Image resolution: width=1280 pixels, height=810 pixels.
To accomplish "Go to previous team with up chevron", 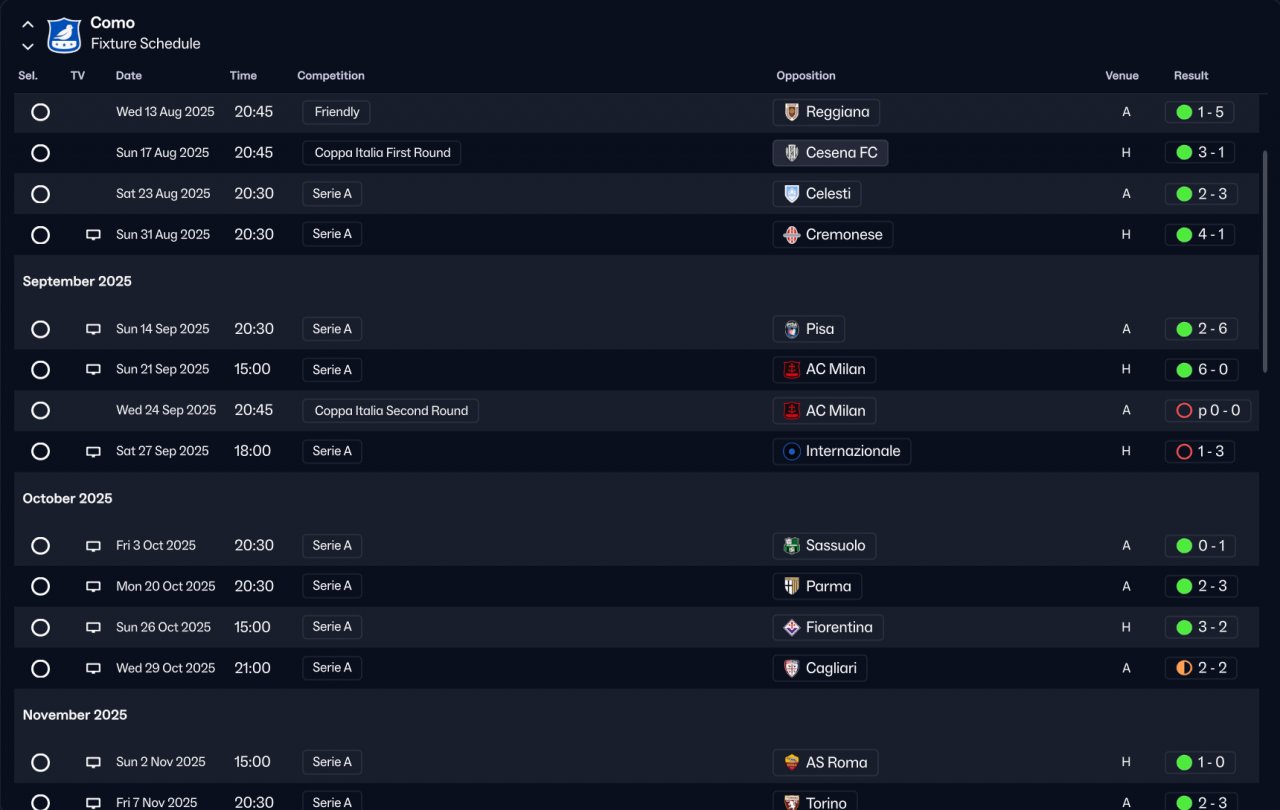I will click(28, 25).
